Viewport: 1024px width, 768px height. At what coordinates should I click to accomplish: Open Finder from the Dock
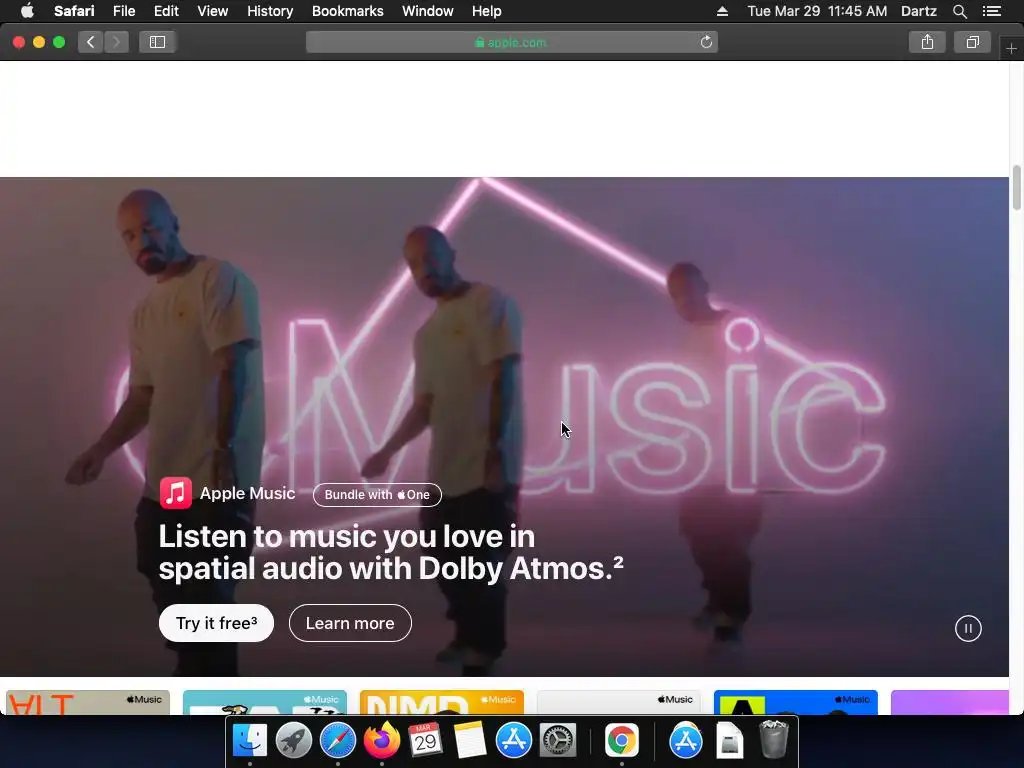(250, 741)
